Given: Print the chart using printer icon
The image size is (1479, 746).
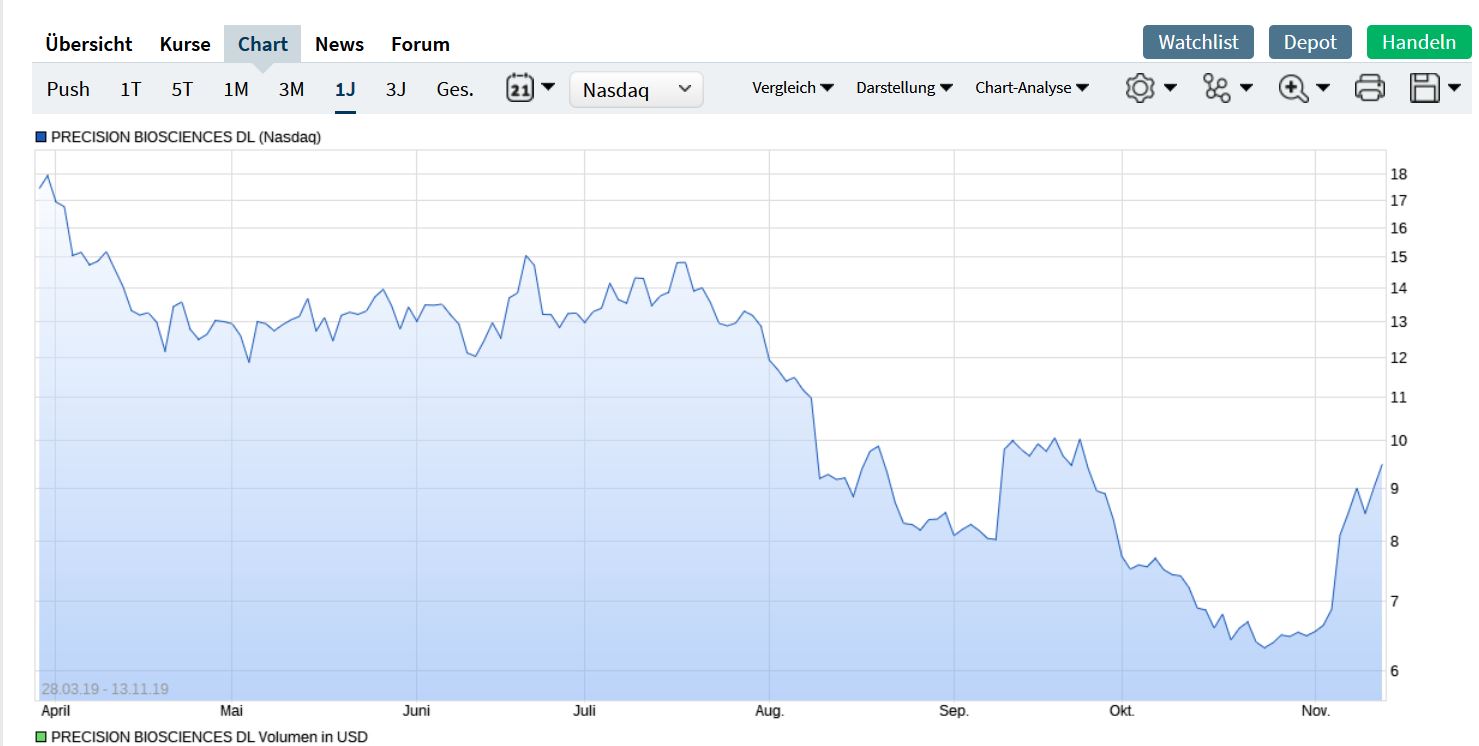Looking at the screenshot, I should [x=1369, y=88].
